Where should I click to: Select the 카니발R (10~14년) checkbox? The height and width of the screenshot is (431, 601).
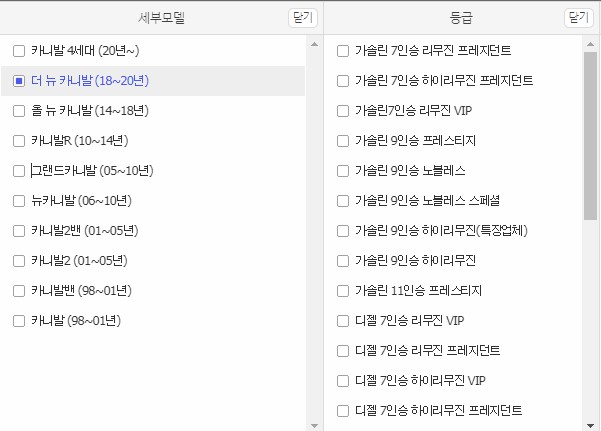[19, 141]
